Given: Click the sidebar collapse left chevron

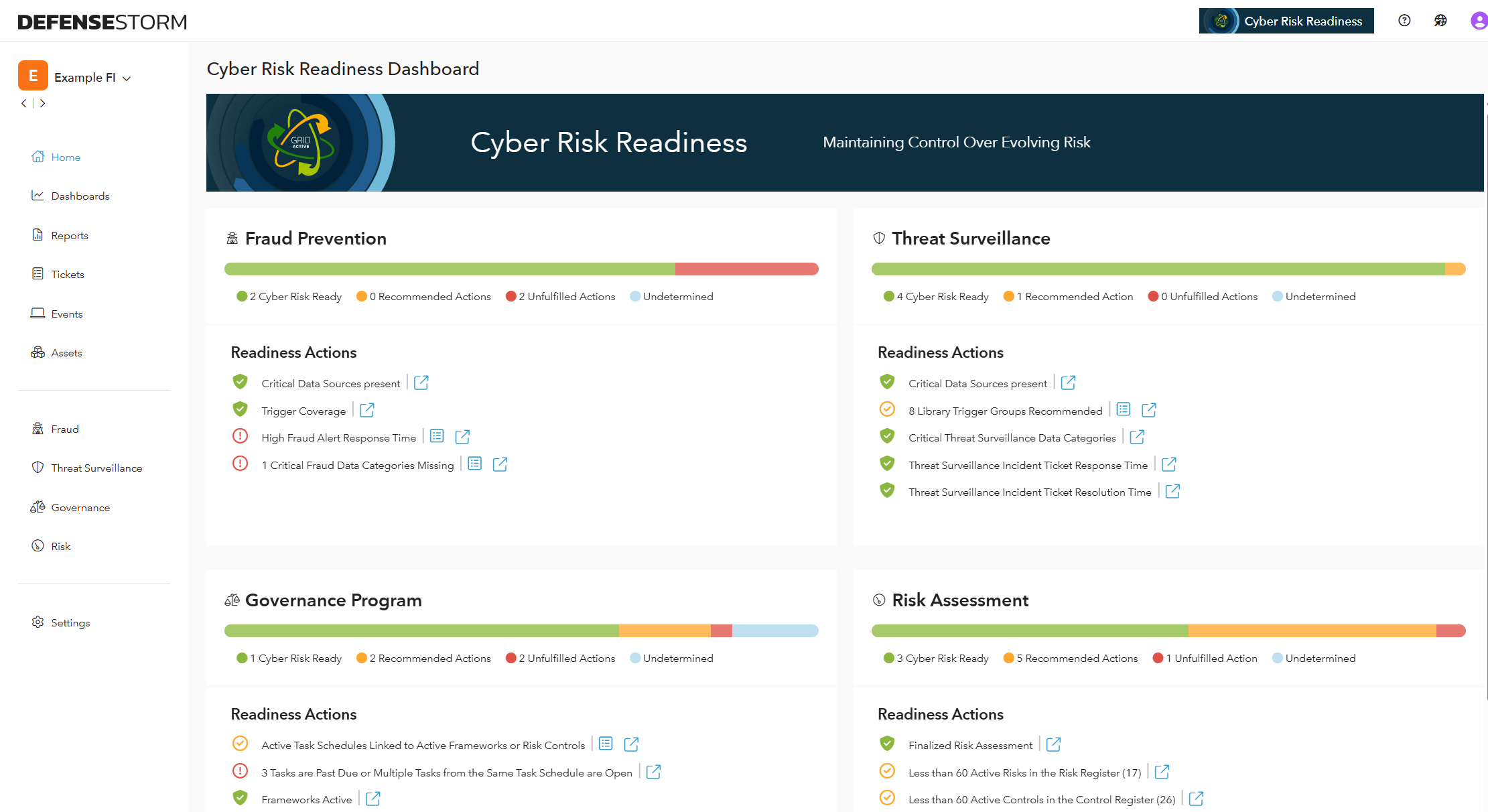Looking at the screenshot, I should (x=24, y=103).
